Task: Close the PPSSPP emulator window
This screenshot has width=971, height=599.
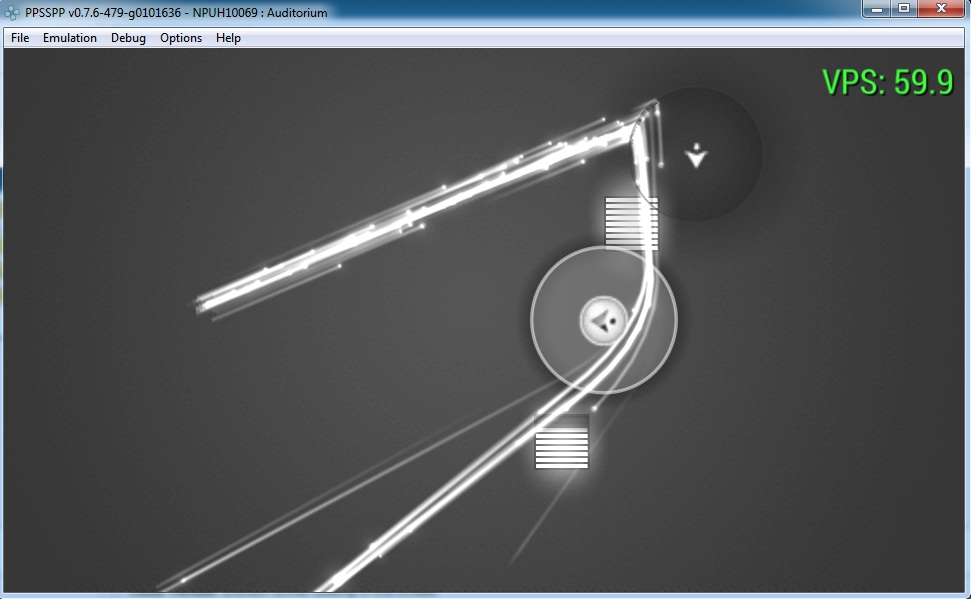Action: click(x=942, y=9)
